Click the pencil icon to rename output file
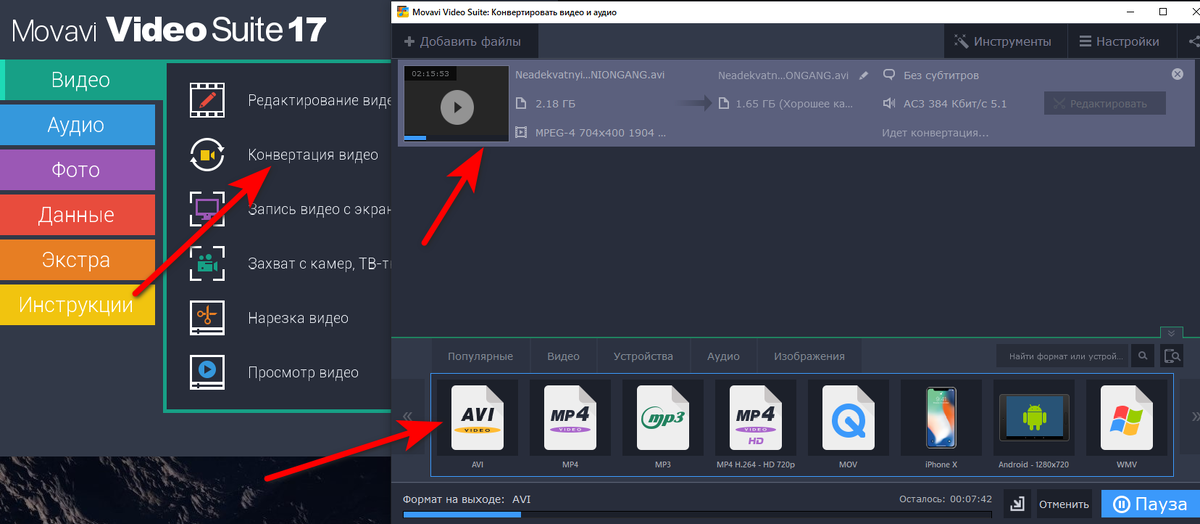Image resolution: width=1200 pixels, height=524 pixels. click(863, 75)
